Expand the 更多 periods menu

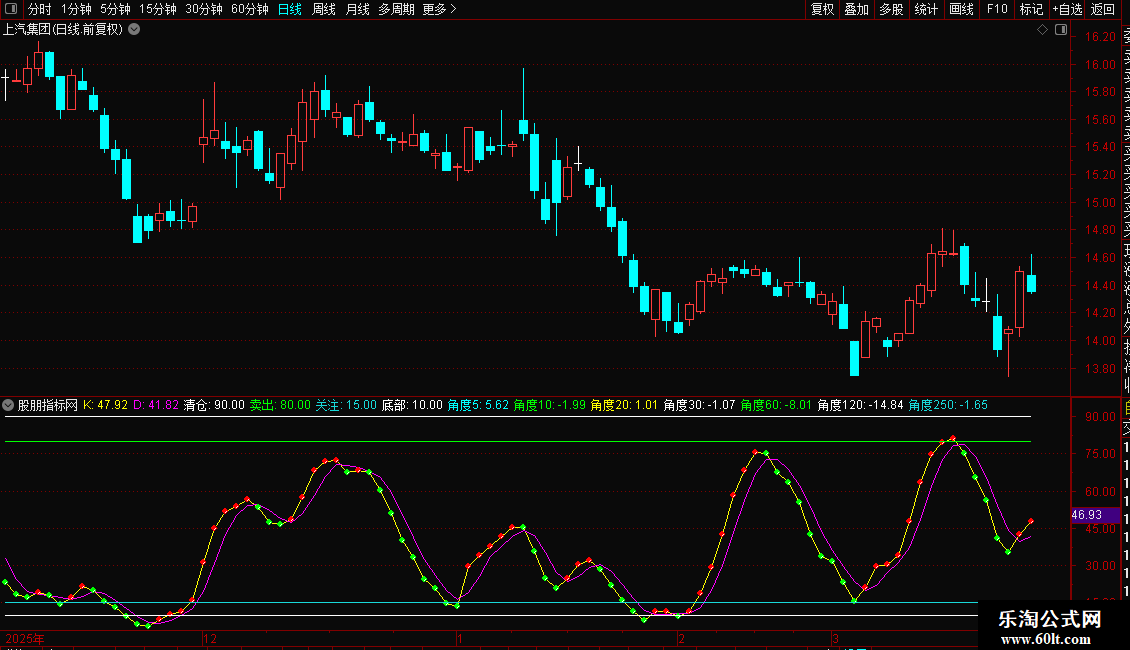coord(440,9)
